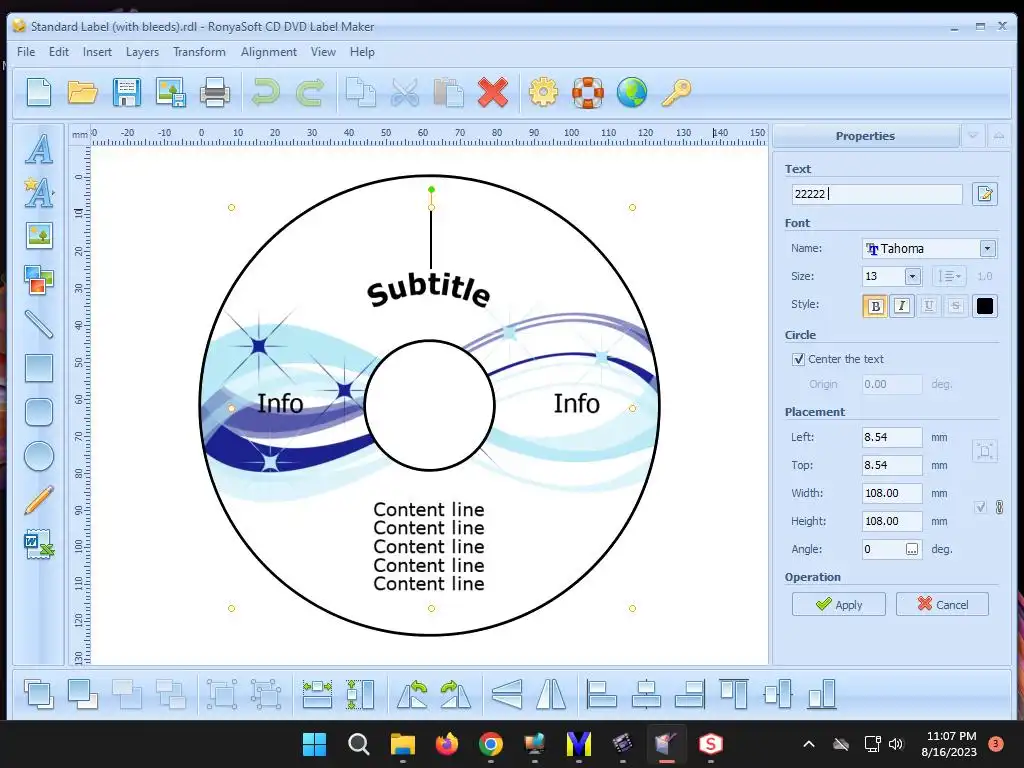Click Fit to width icon

pos(317,694)
